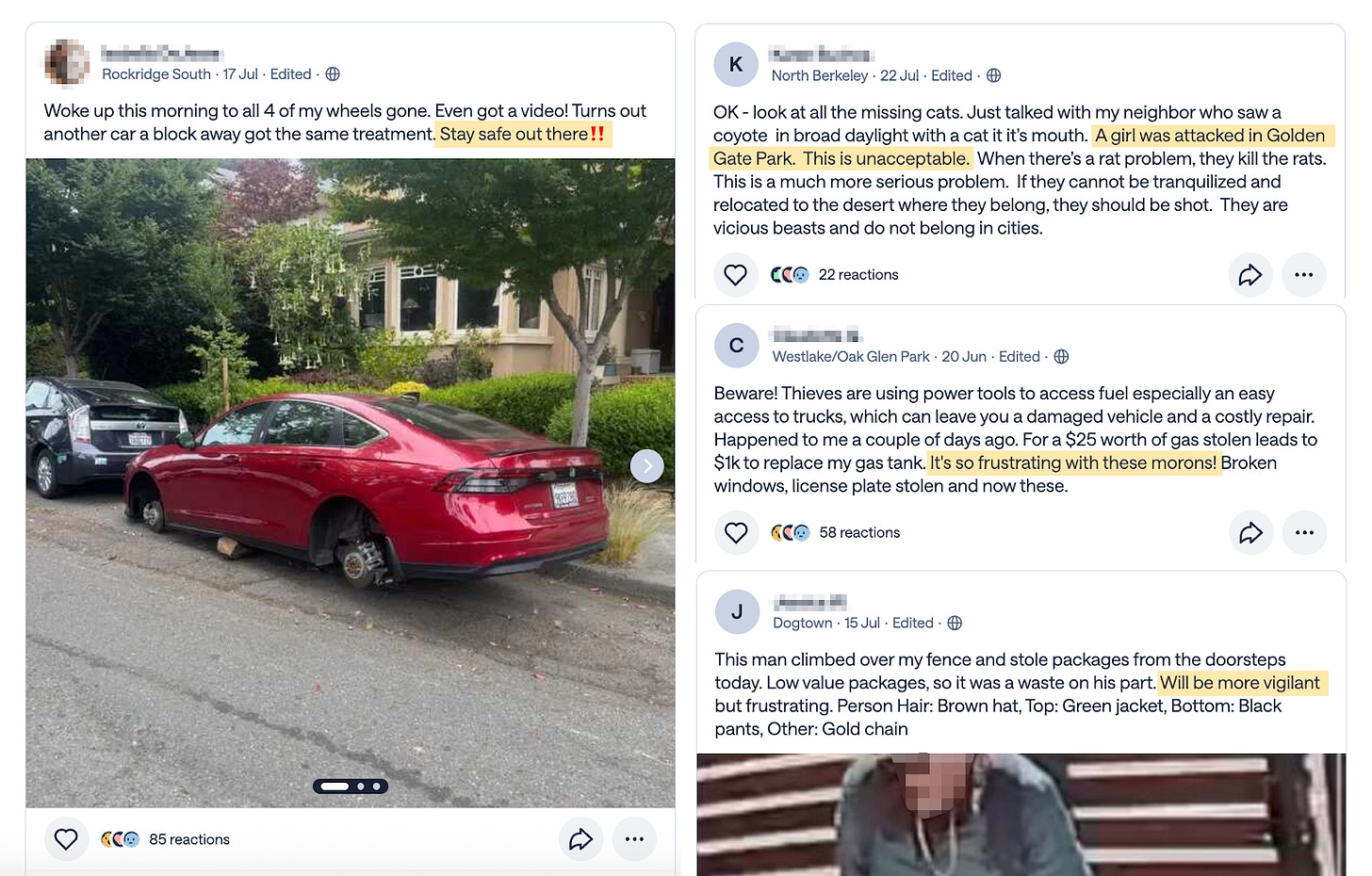This screenshot has width=1372, height=876.
Task: Share the North Berkeley coyote post
Action: [x=1250, y=275]
